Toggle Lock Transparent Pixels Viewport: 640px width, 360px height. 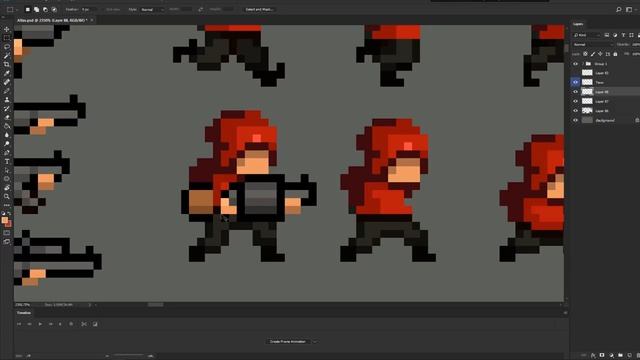(x=585, y=54)
